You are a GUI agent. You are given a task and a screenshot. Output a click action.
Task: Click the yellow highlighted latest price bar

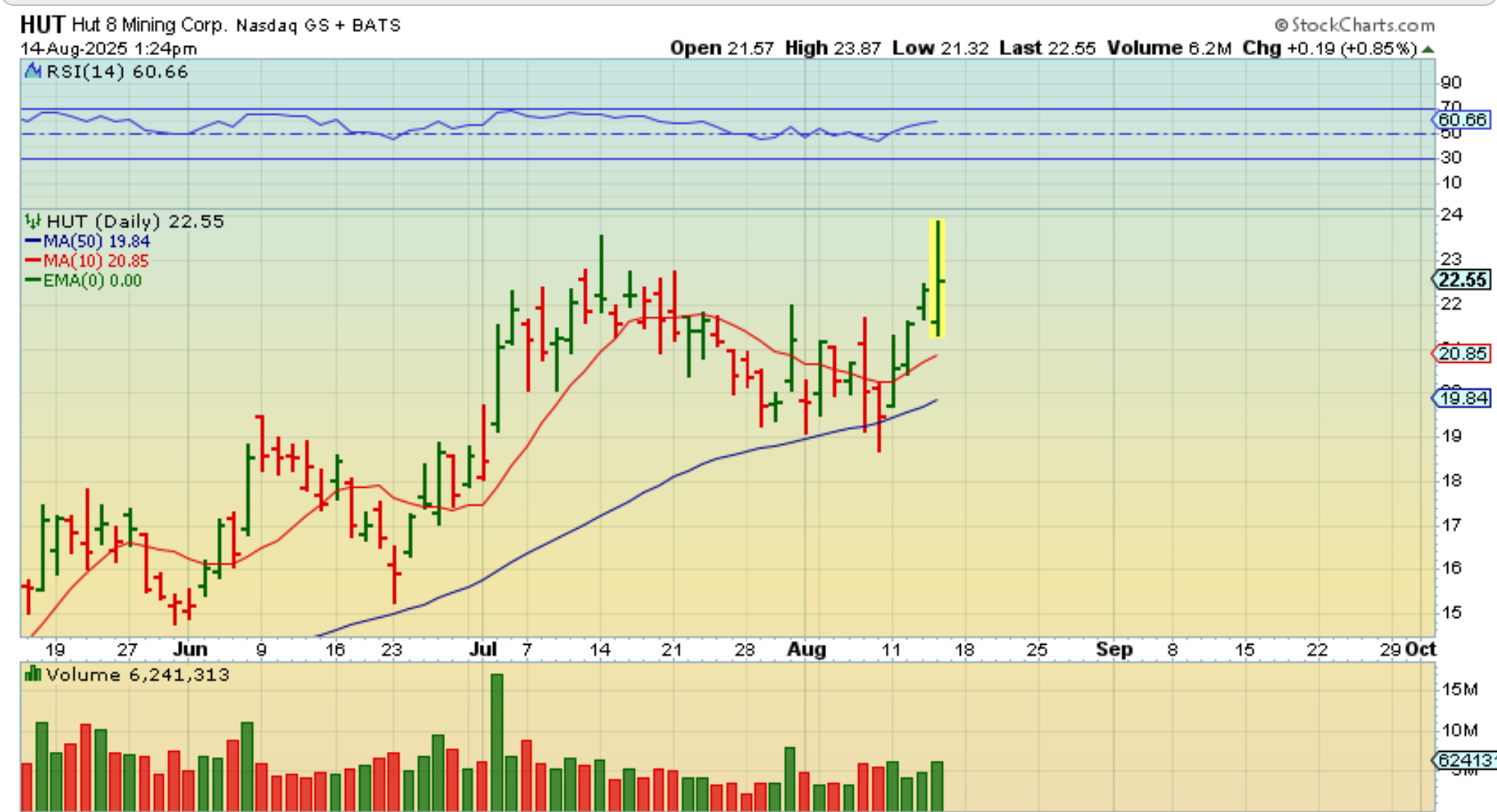pos(938,279)
